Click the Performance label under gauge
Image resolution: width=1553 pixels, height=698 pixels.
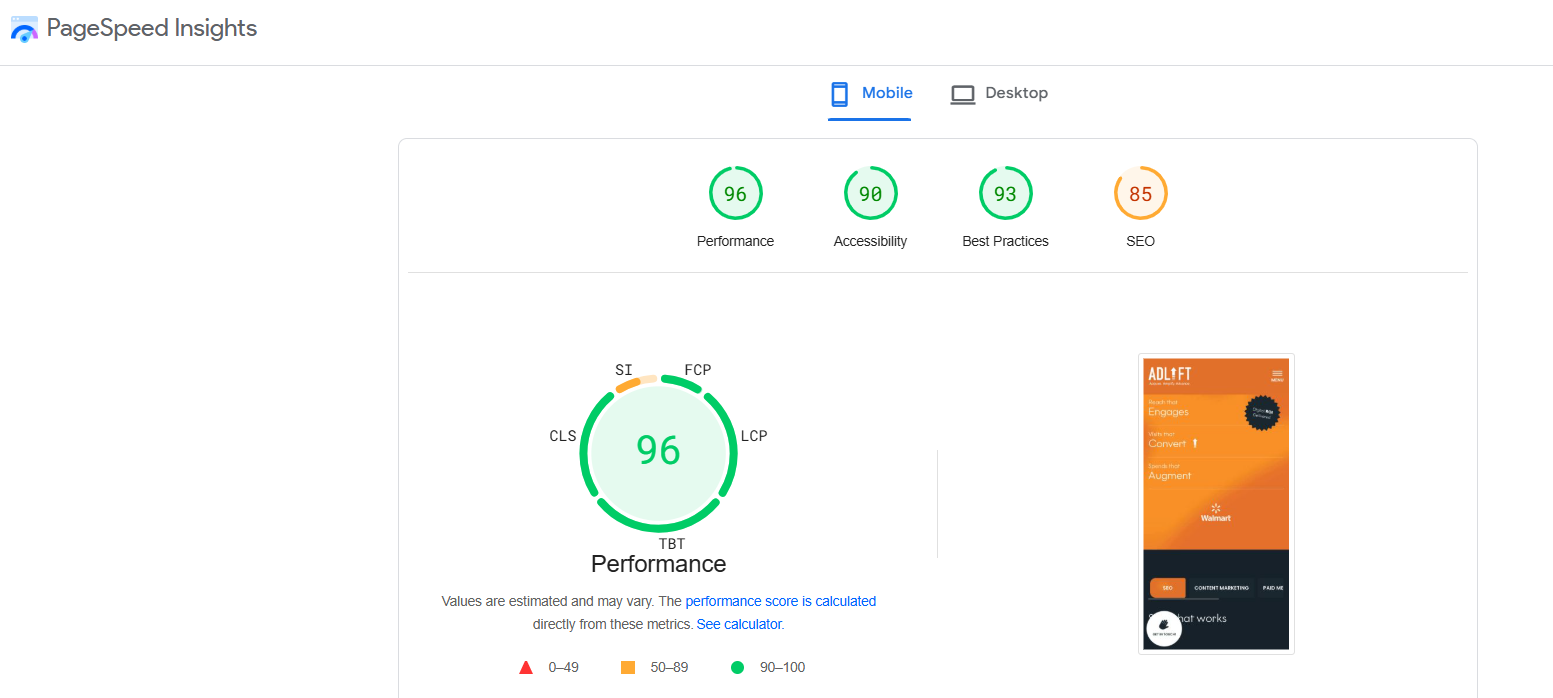(735, 241)
